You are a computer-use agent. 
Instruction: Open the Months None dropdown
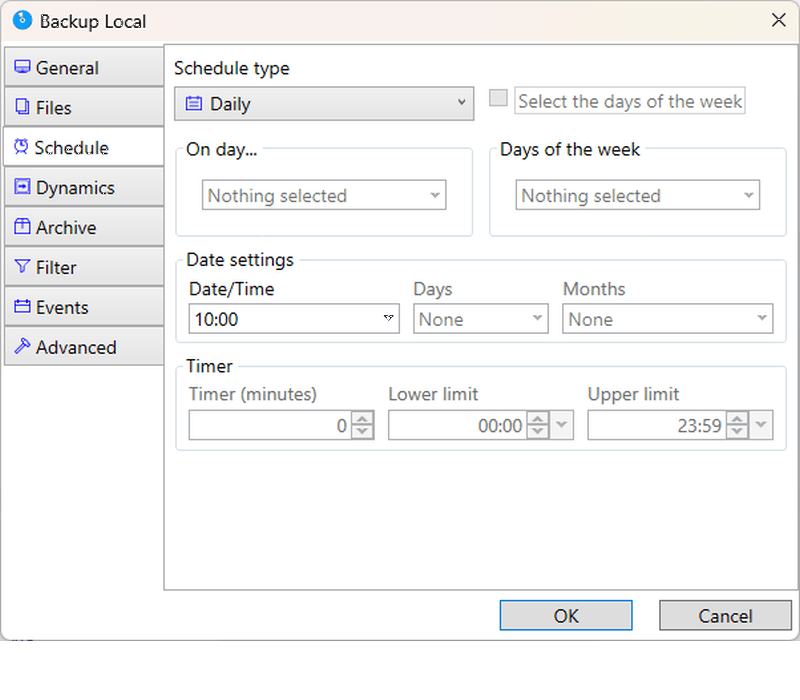(x=667, y=319)
